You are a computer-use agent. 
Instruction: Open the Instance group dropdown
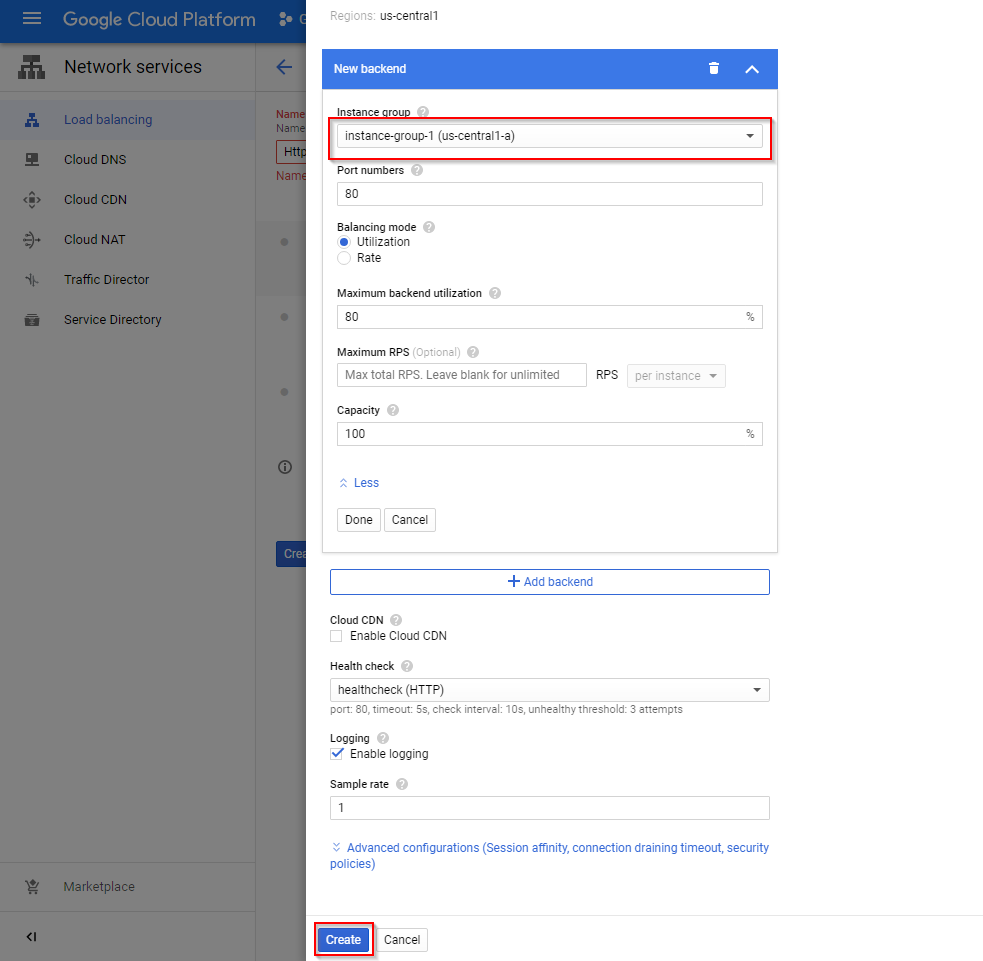coord(550,136)
